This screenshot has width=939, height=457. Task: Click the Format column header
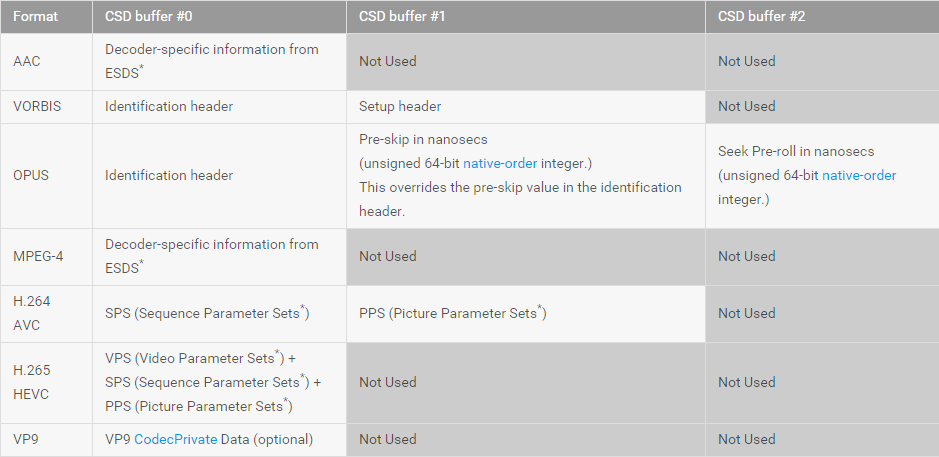click(x=46, y=17)
